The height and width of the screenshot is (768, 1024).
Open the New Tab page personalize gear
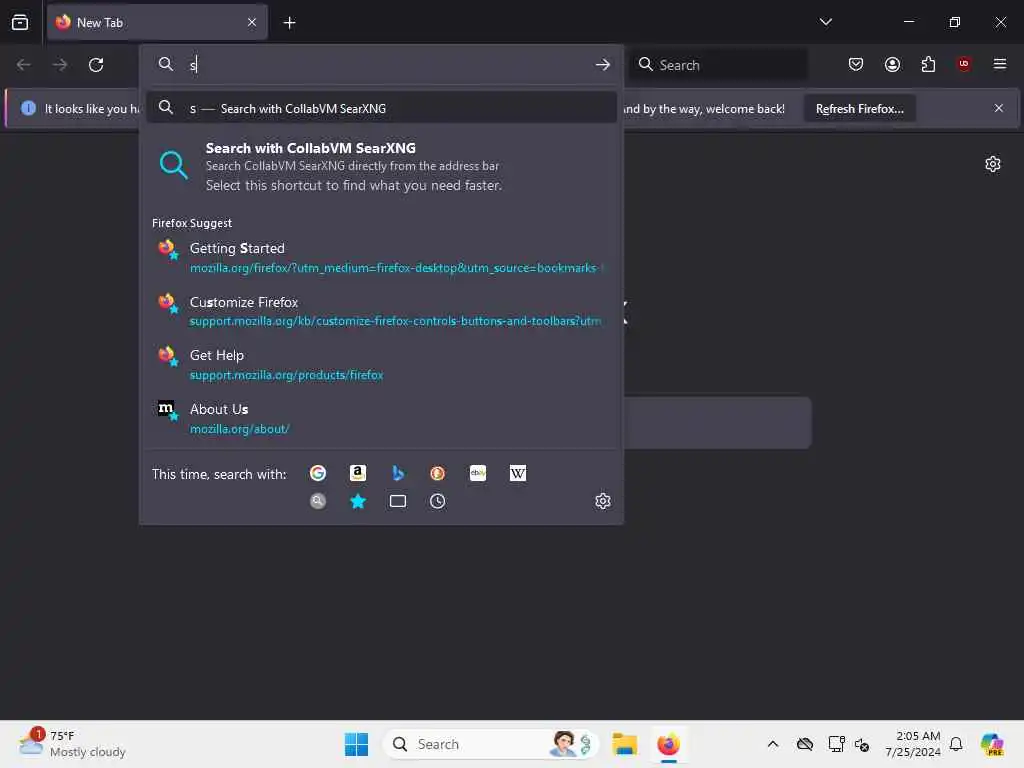[993, 164]
